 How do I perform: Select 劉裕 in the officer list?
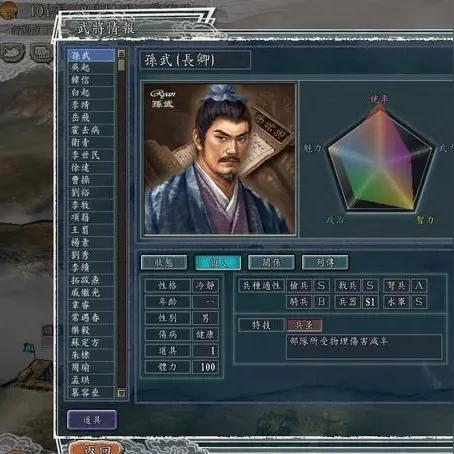pyautogui.click(x=91, y=192)
